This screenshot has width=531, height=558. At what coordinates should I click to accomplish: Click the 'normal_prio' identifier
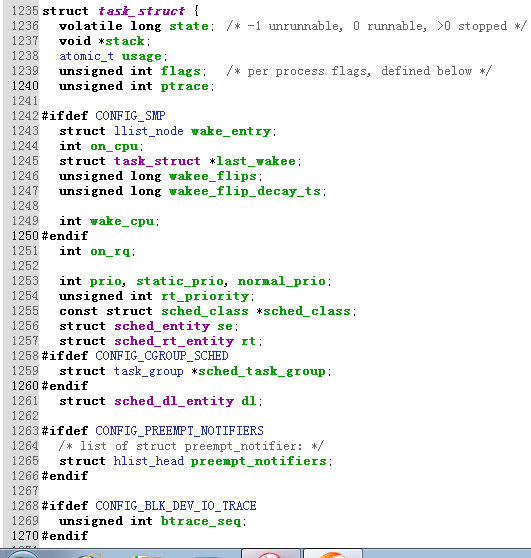tap(282, 281)
